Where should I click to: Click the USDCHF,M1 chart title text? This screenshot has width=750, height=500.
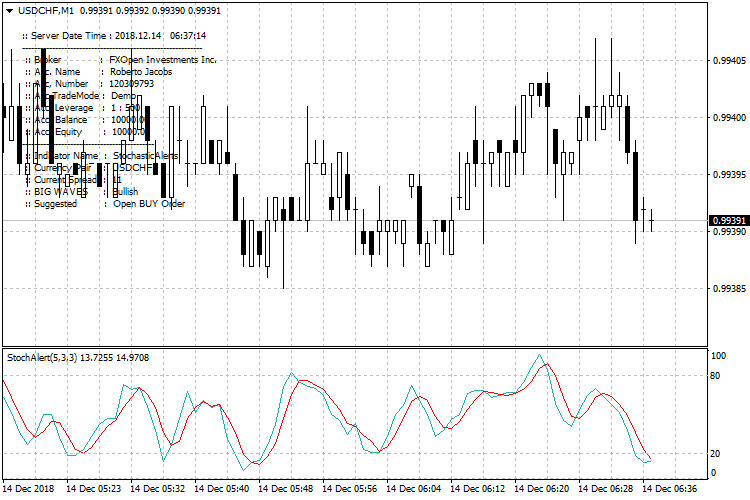coord(45,9)
